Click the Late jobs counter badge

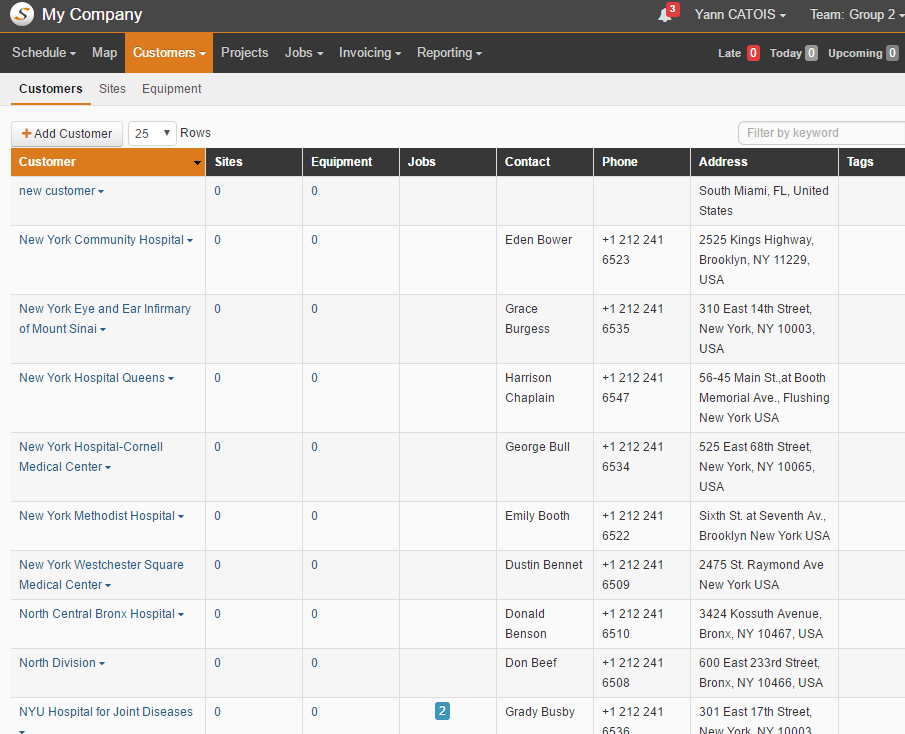tap(753, 53)
